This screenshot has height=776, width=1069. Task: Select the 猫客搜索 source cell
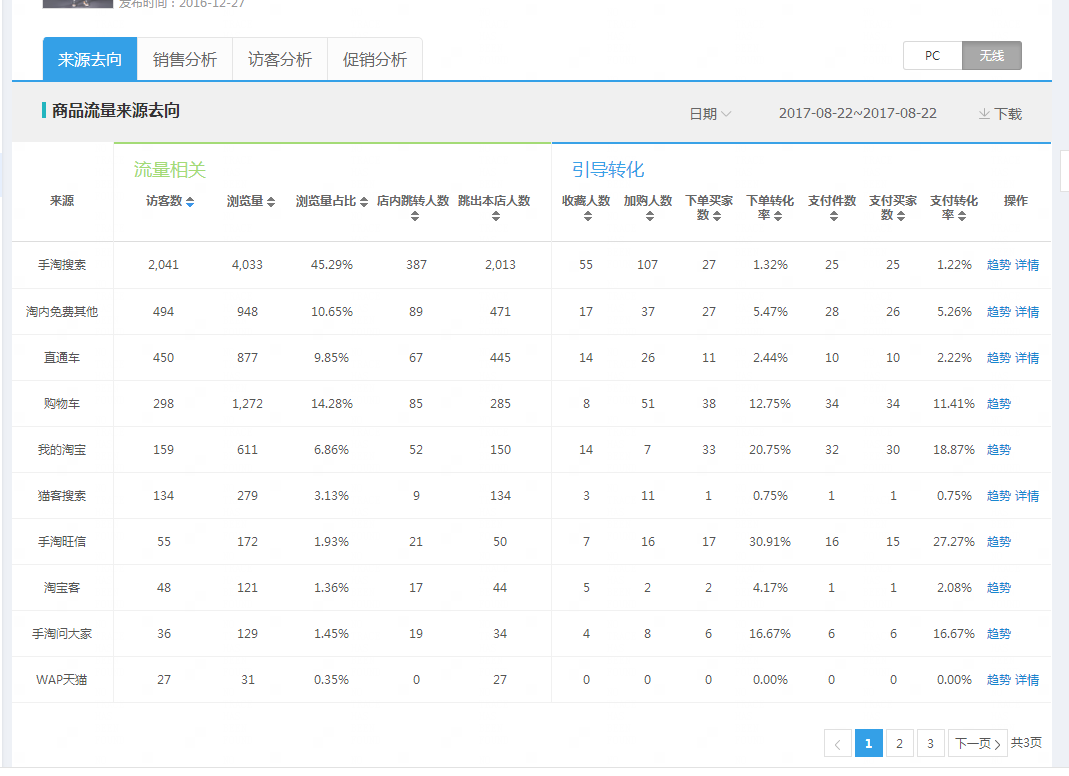coord(62,496)
